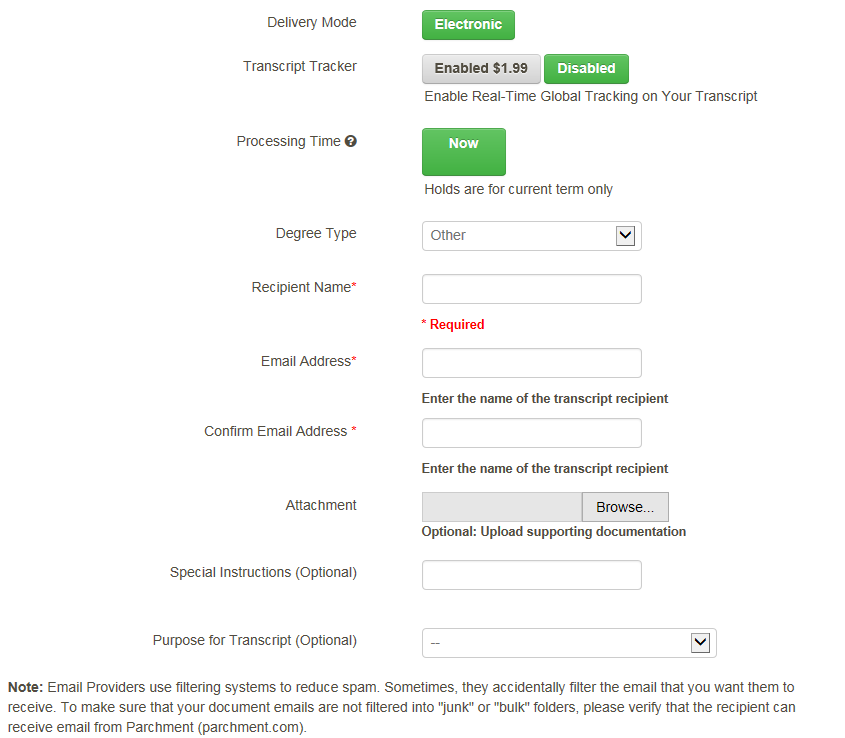Screen dimensions: 845x738
Task: Choose the Now processing time option
Action: 464,152
